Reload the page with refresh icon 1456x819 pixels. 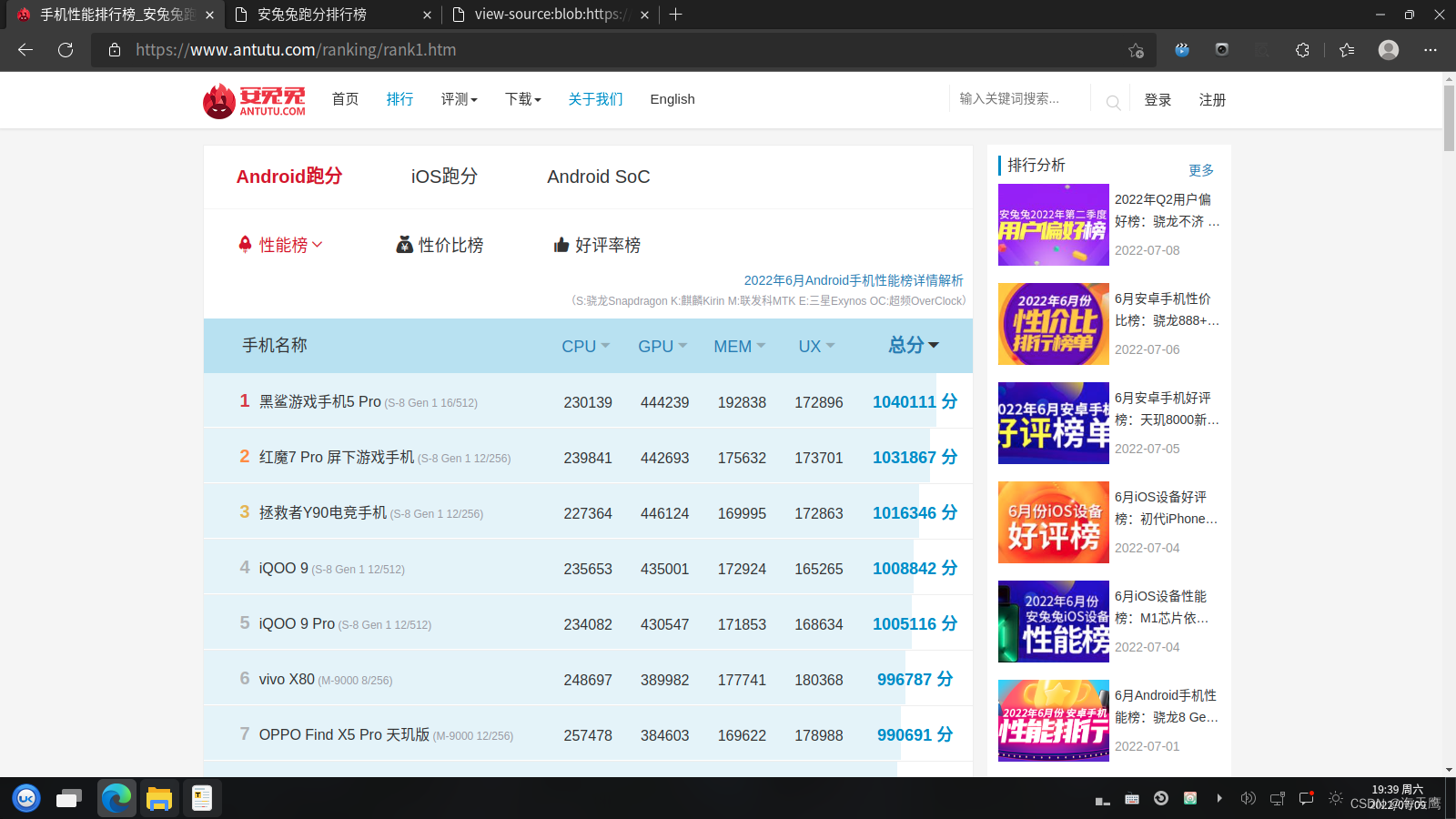click(x=66, y=50)
